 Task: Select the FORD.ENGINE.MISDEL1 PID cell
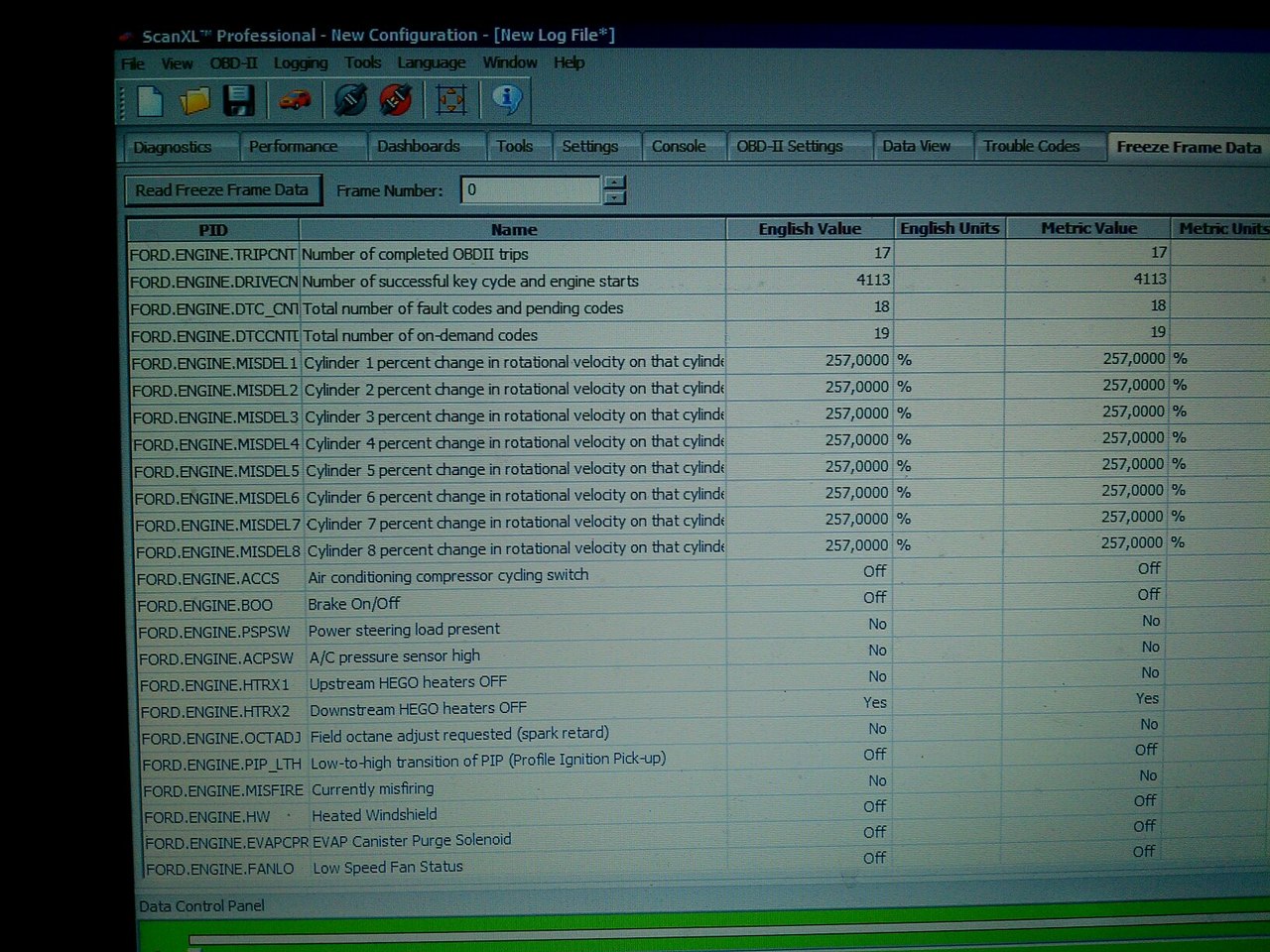(215, 363)
